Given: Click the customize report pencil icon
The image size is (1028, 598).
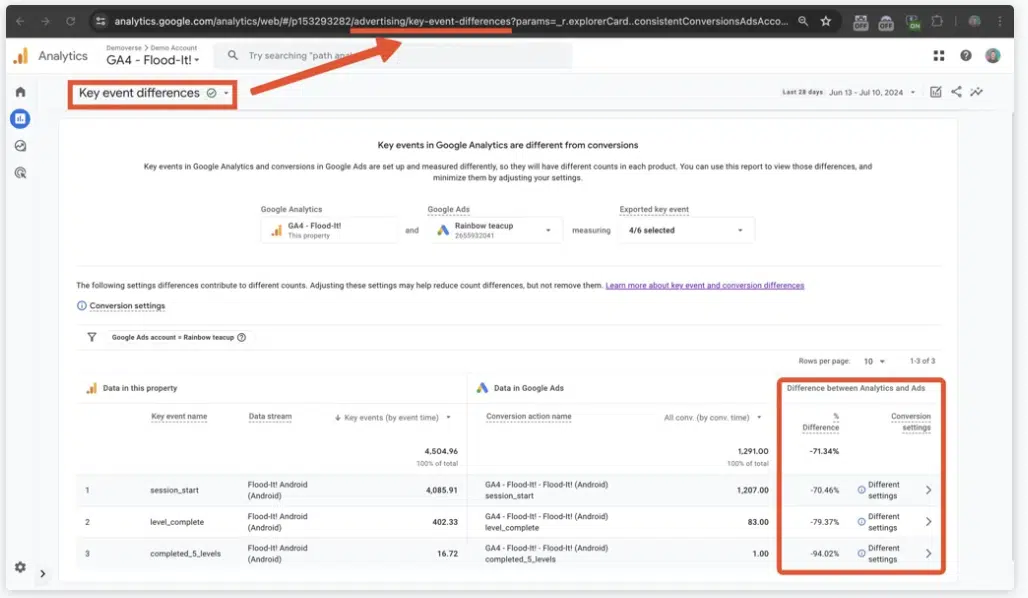Looking at the screenshot, I should (935, 92).
